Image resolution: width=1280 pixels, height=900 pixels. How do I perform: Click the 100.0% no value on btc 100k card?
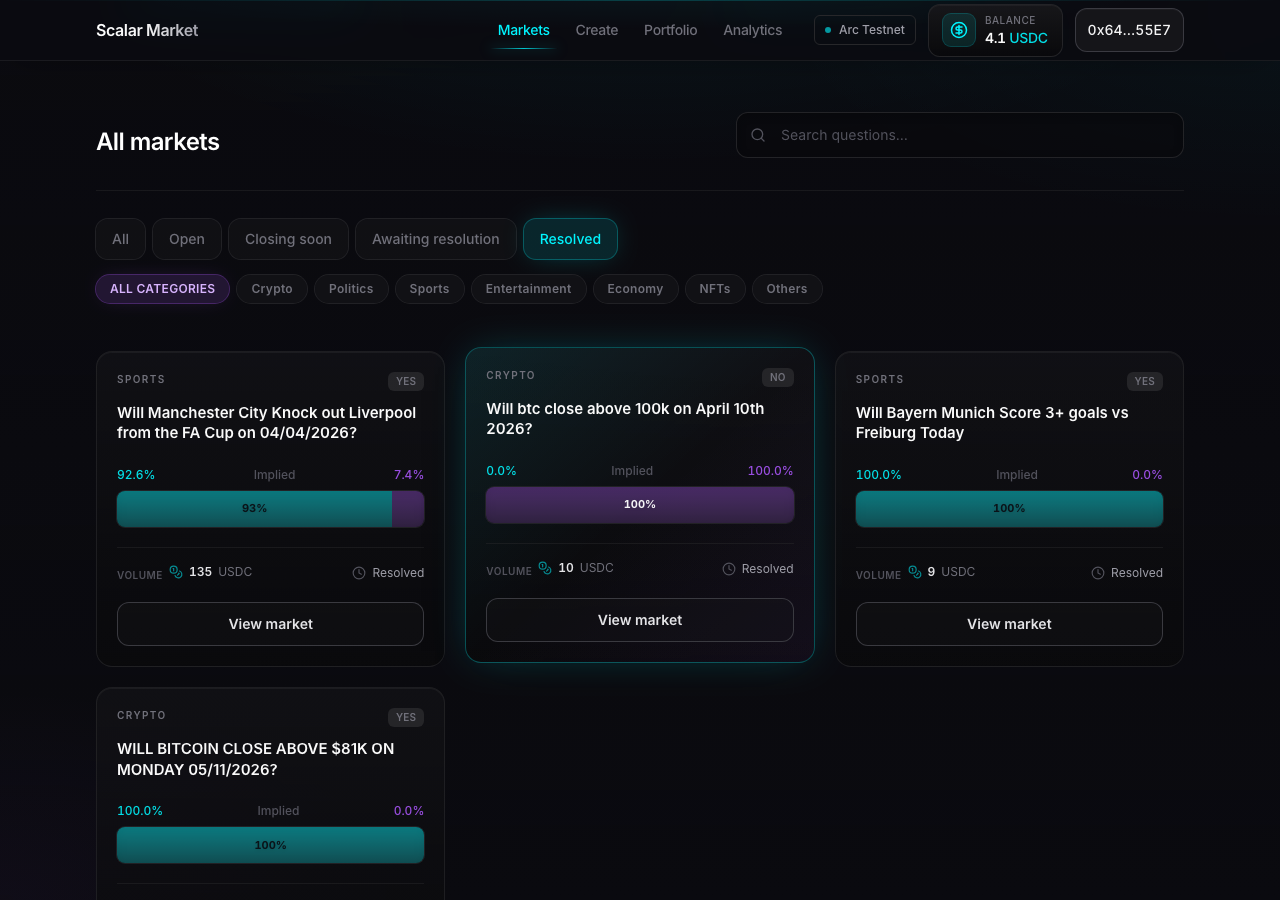pos(771,471)
